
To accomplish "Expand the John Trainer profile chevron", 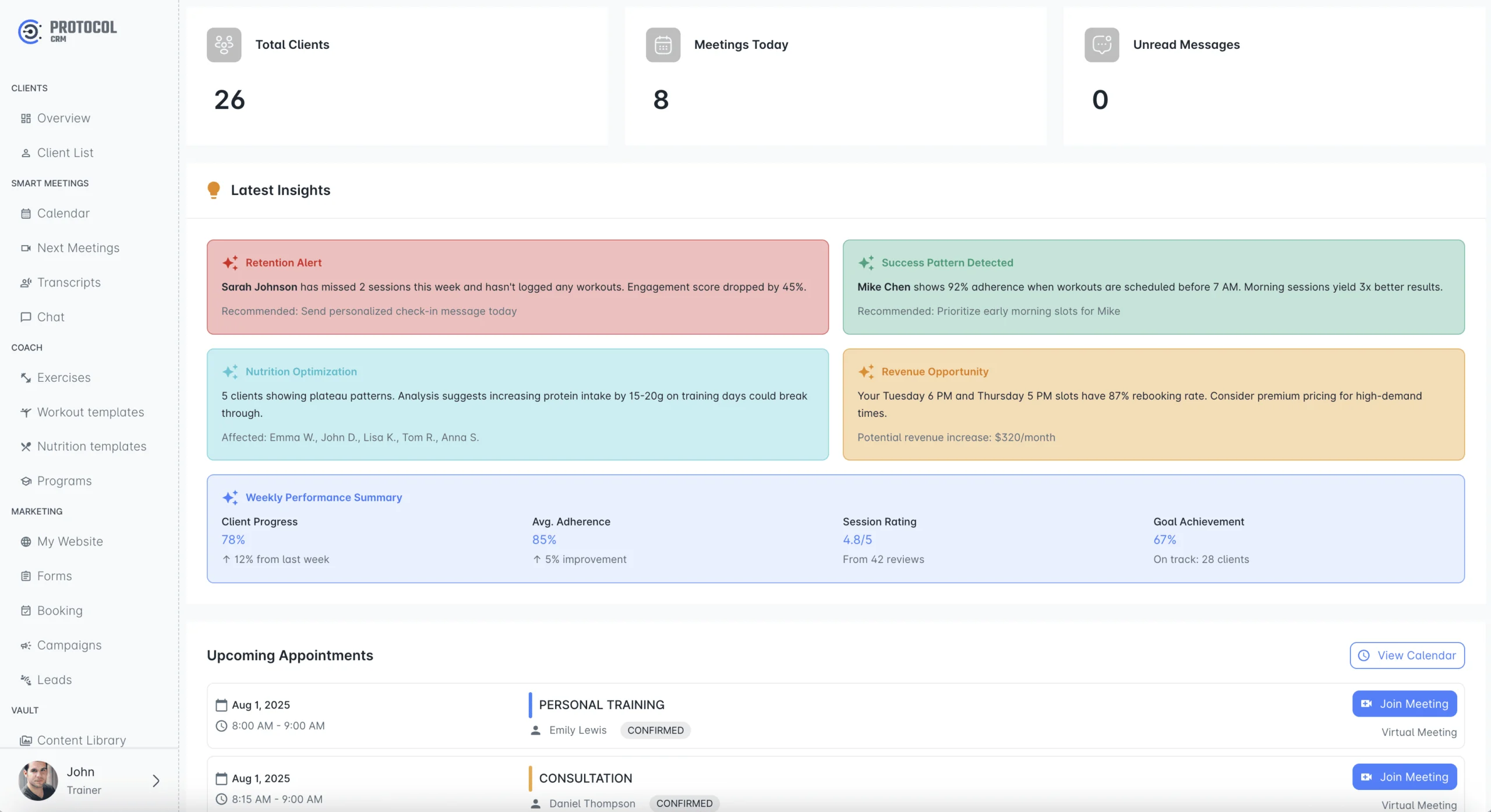I will 156,781.
